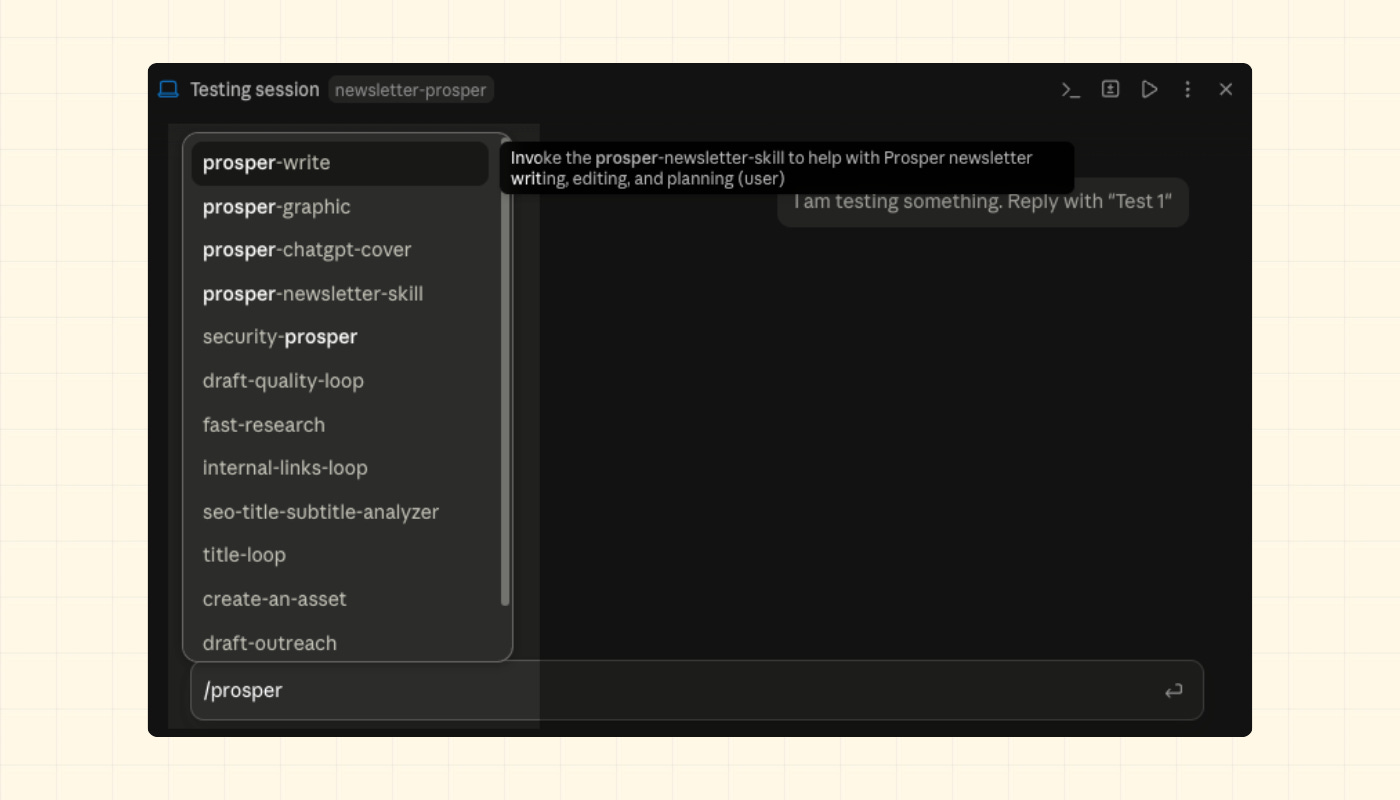This screenshot has height=800, width=1400.
Task: Close the Testing session panel
Action: pos(1226,89)
